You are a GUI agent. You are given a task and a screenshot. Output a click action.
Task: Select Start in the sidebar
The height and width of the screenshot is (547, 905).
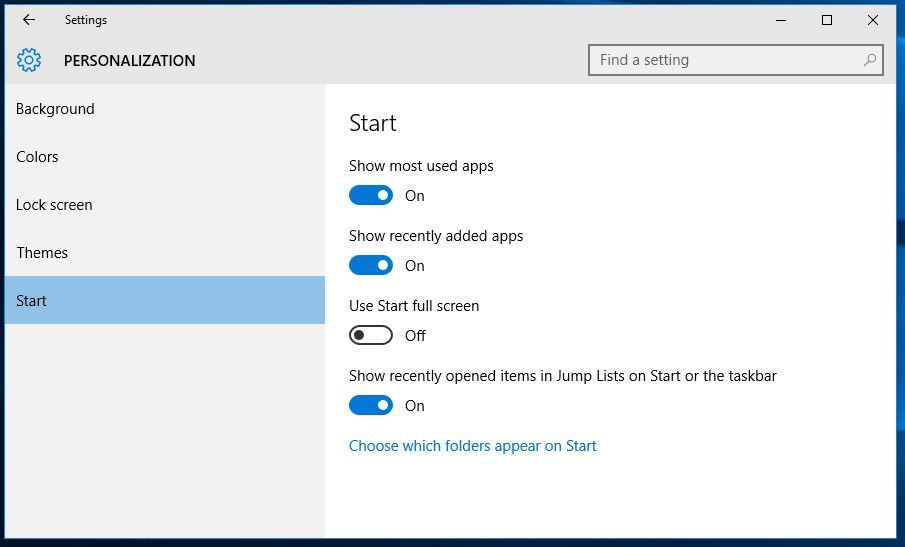point(164,300)
